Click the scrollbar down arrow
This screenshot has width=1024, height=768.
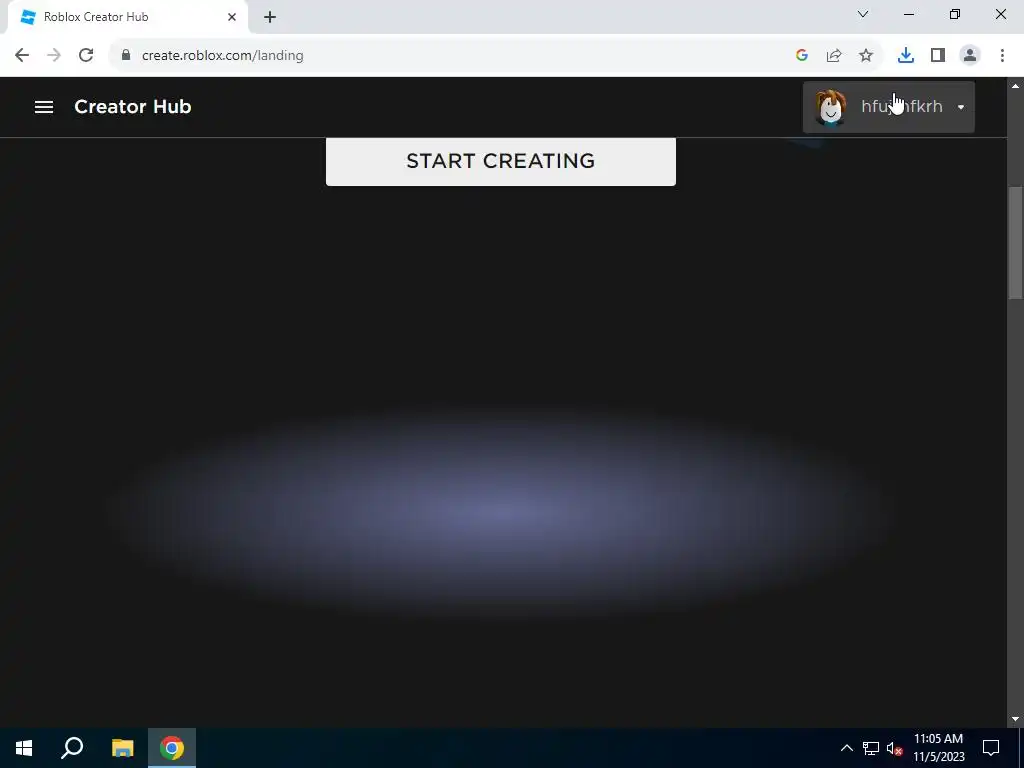pyautogui.click(x=1016, y=719)
